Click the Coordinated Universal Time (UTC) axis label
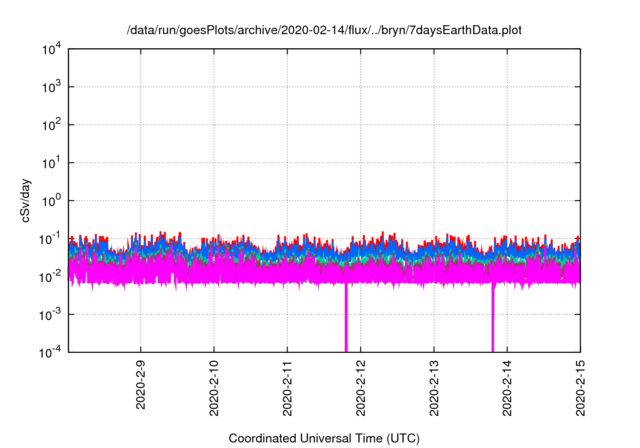640x448 pixels. pos(323,438)
